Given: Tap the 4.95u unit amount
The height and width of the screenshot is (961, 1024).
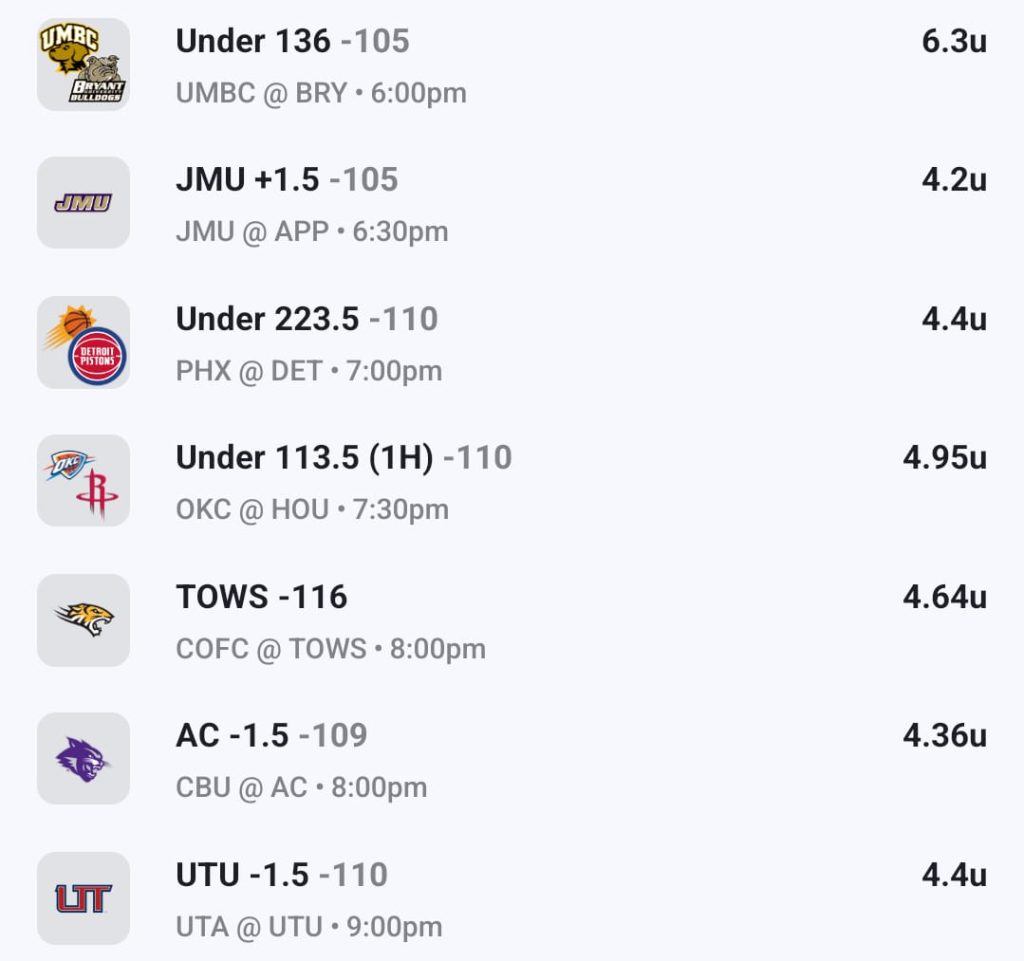Looking at the screenshot, I should pyautogui.click(x=944, y=458).
